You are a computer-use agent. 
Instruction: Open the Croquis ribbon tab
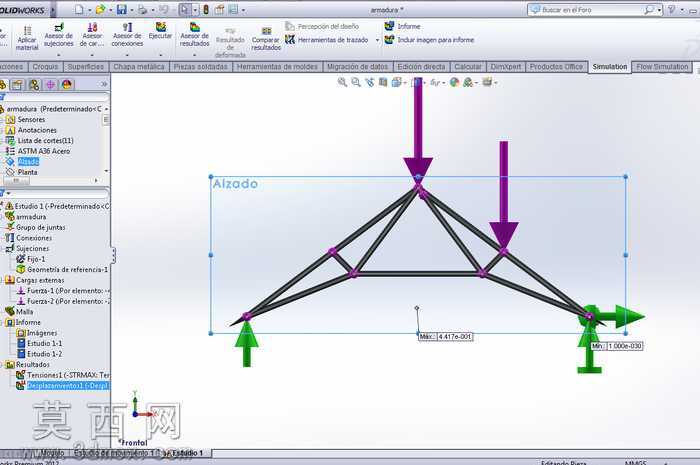[45, 67]
